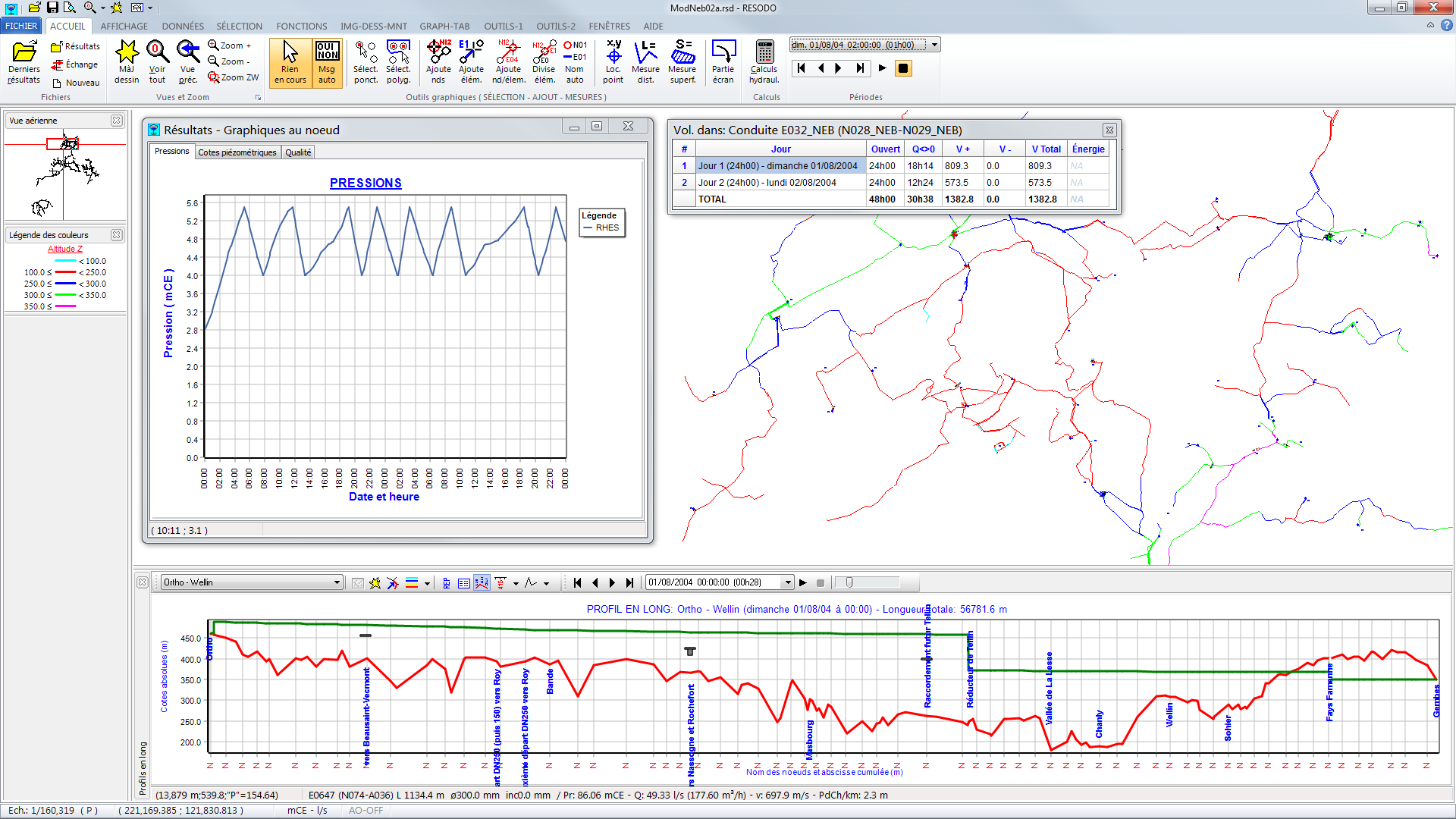Image resolution: width=1456 pixels, height=819 pixels.
Task: Create a new file with Nouveau
Action: [x=75, y=83]
